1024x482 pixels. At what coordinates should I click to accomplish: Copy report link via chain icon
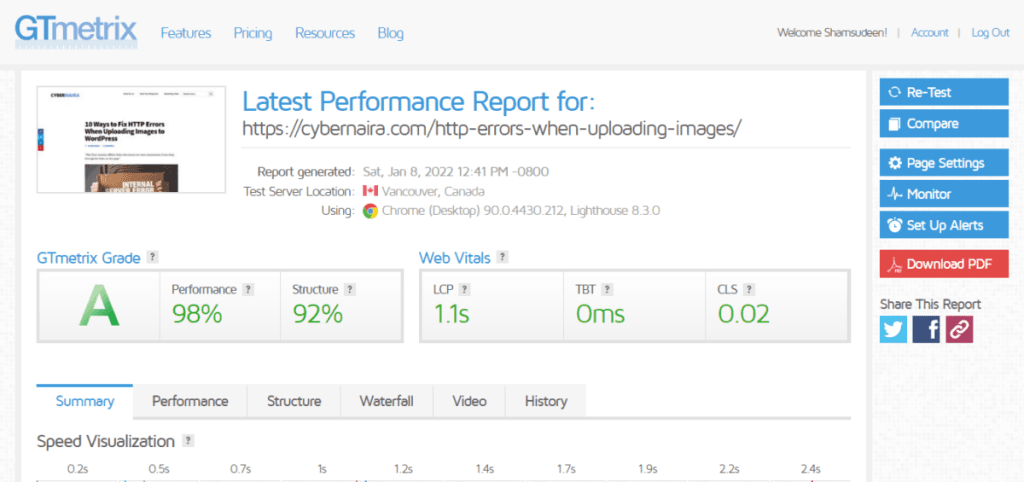coord(959,330)
